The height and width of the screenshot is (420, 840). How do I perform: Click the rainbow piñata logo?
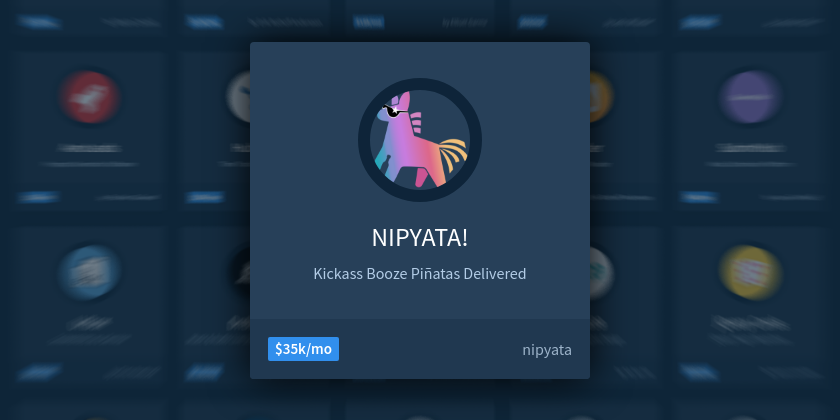click(x=420, y=140)
